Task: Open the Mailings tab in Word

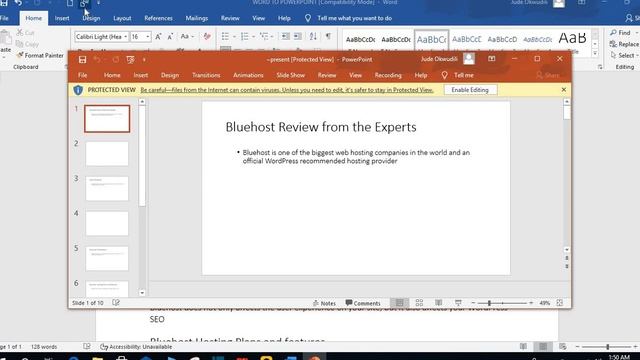Action: point(197,18)
